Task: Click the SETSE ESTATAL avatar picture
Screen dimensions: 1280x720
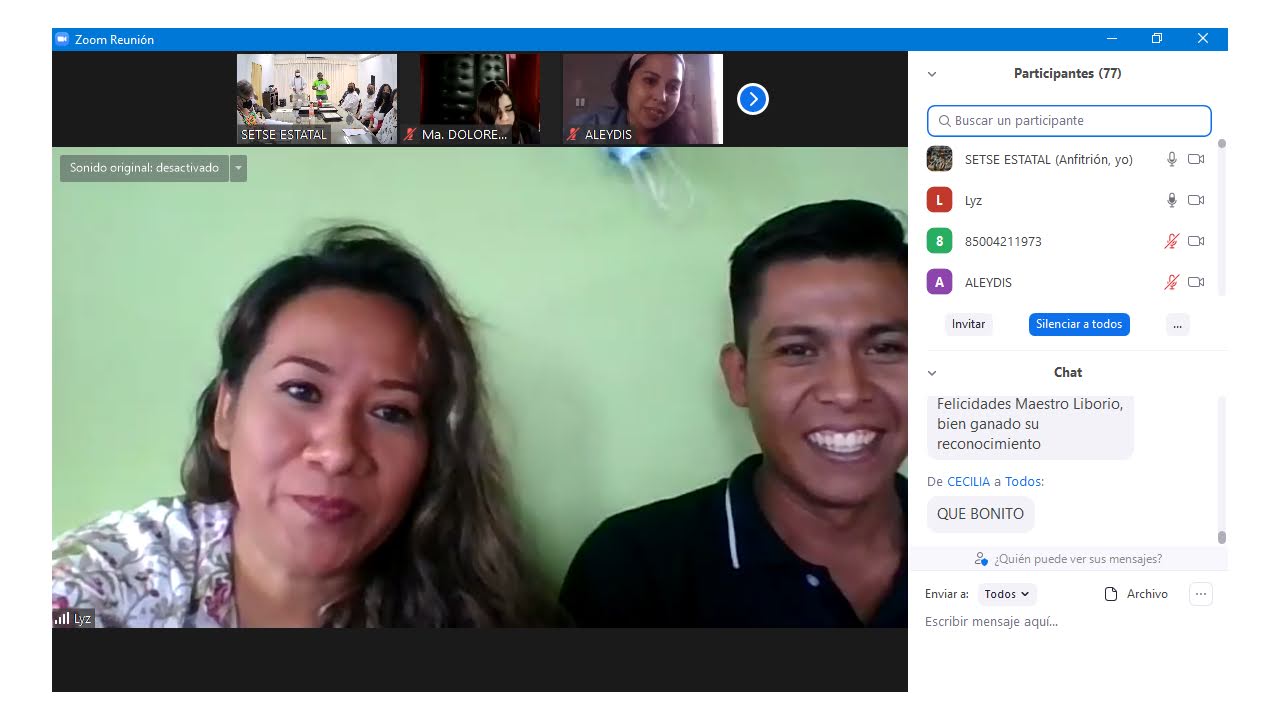Action: [x=939, y=159]
